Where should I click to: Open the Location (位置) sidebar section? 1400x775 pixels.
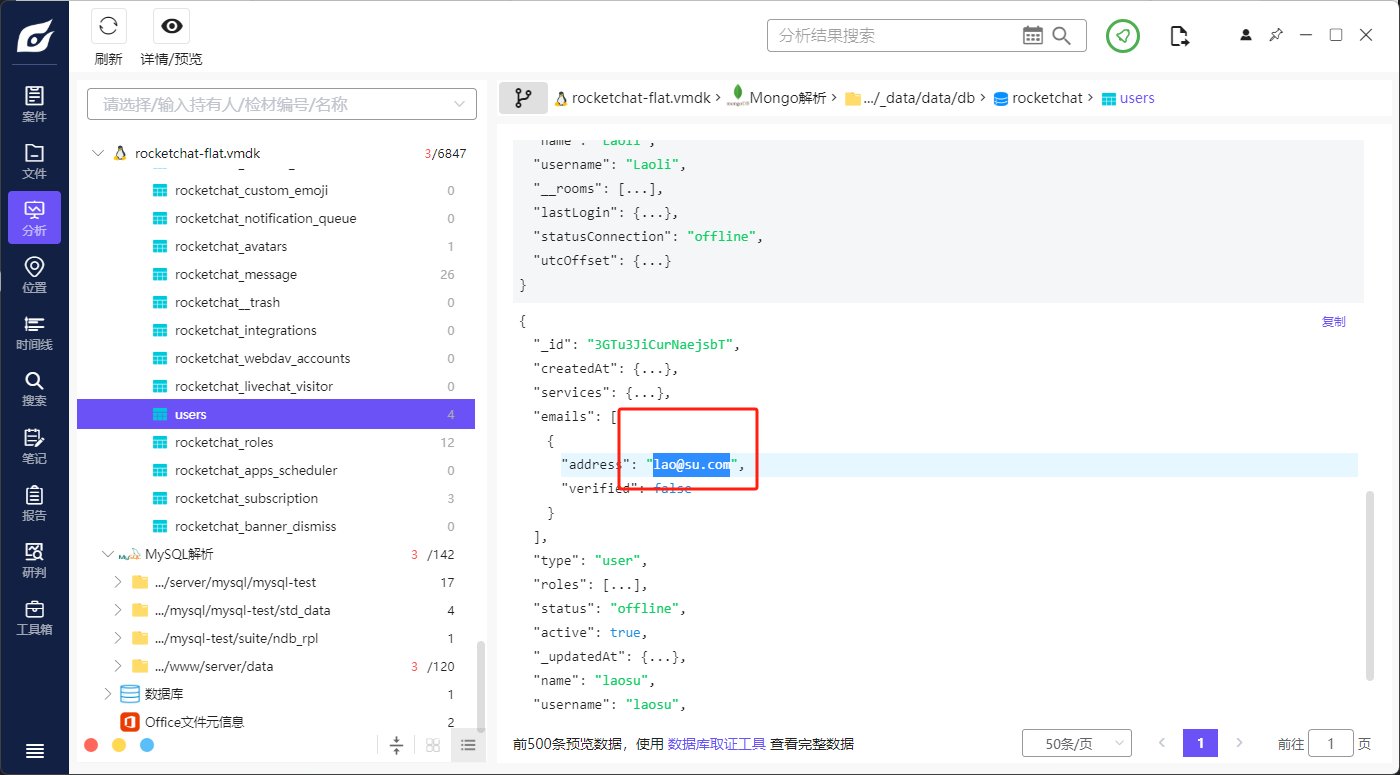34,274
